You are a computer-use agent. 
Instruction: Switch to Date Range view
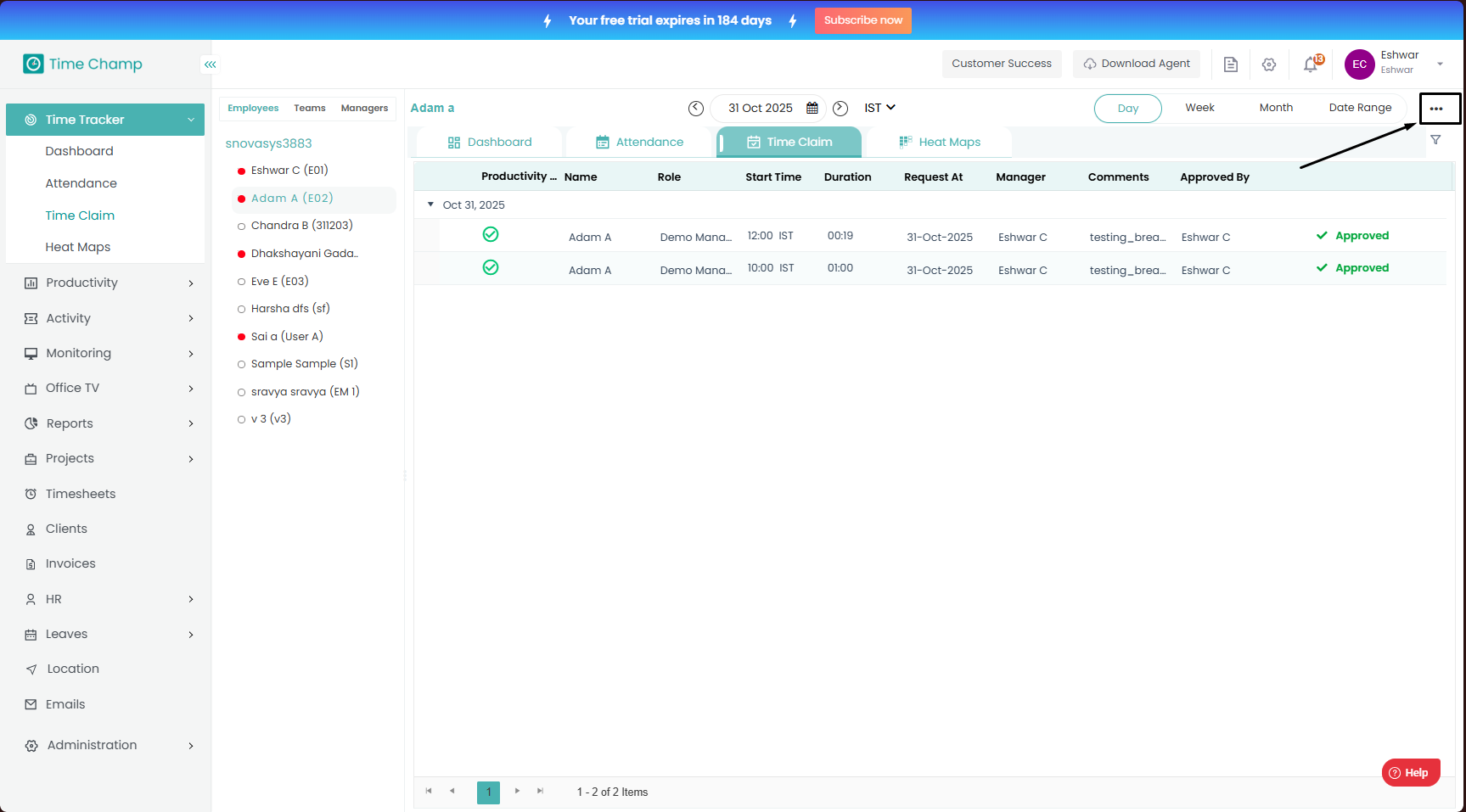coord(1360,108)
